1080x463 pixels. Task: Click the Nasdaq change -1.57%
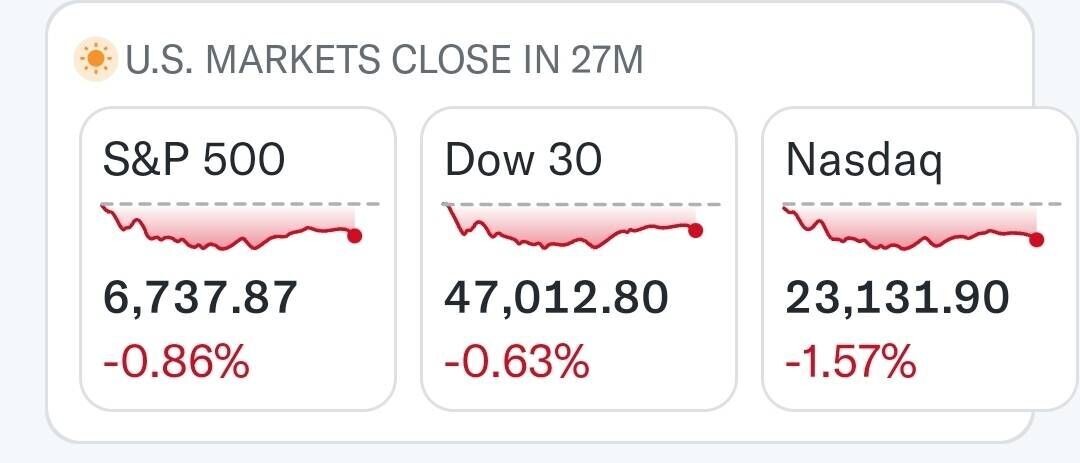(x=850, y=360)
